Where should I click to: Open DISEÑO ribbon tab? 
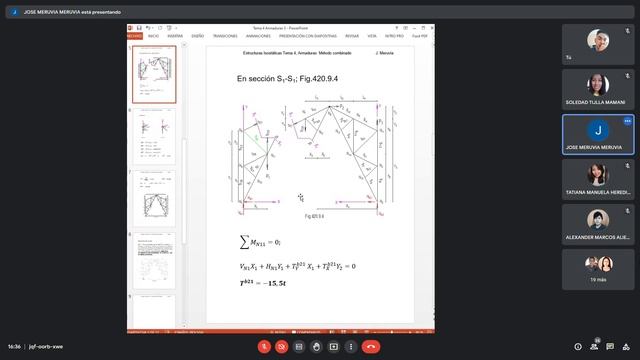(x=198, y=36)
